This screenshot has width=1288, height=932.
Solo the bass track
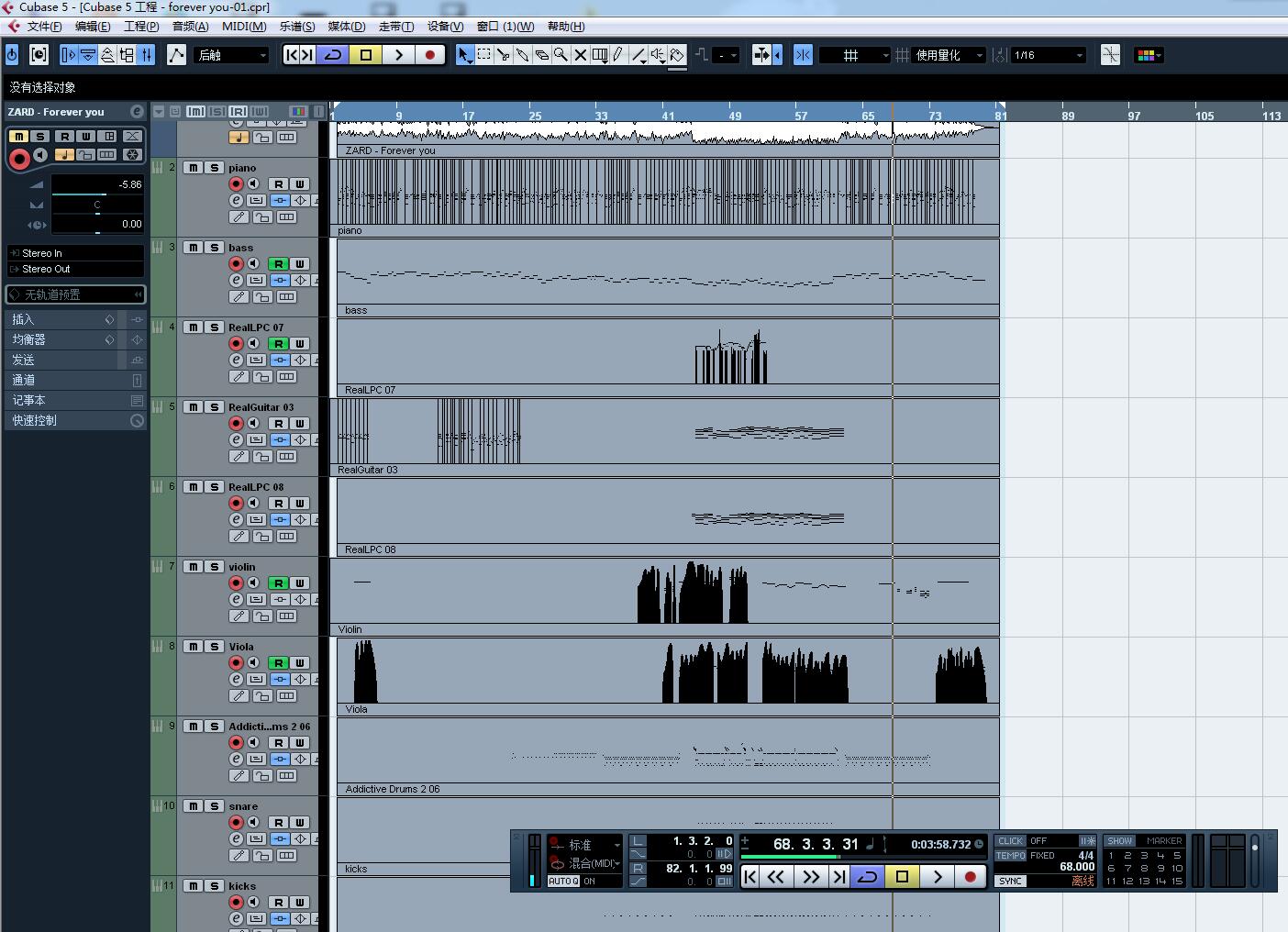tap(214, 248)
